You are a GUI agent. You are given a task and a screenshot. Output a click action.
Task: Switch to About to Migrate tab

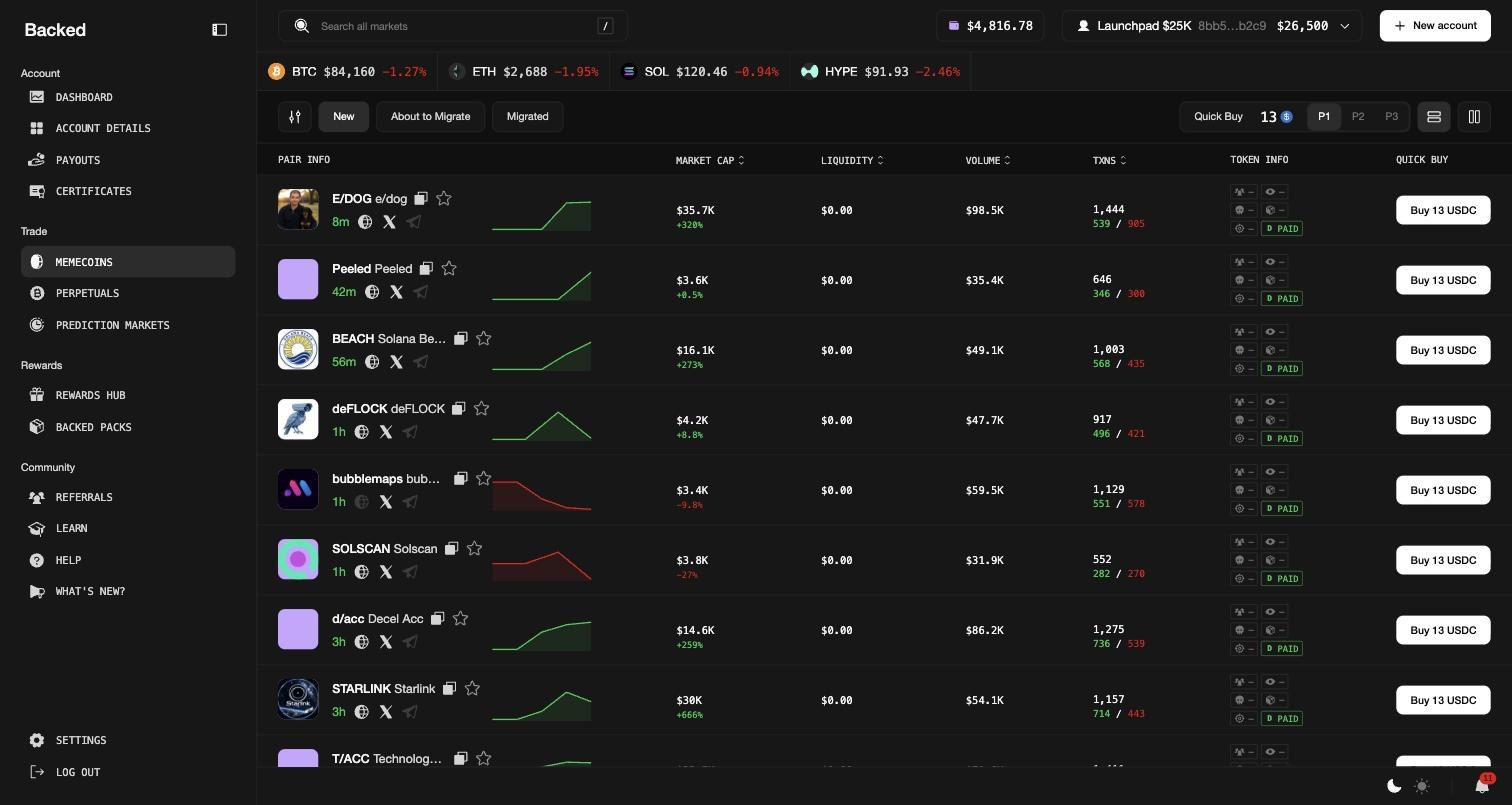430,117
